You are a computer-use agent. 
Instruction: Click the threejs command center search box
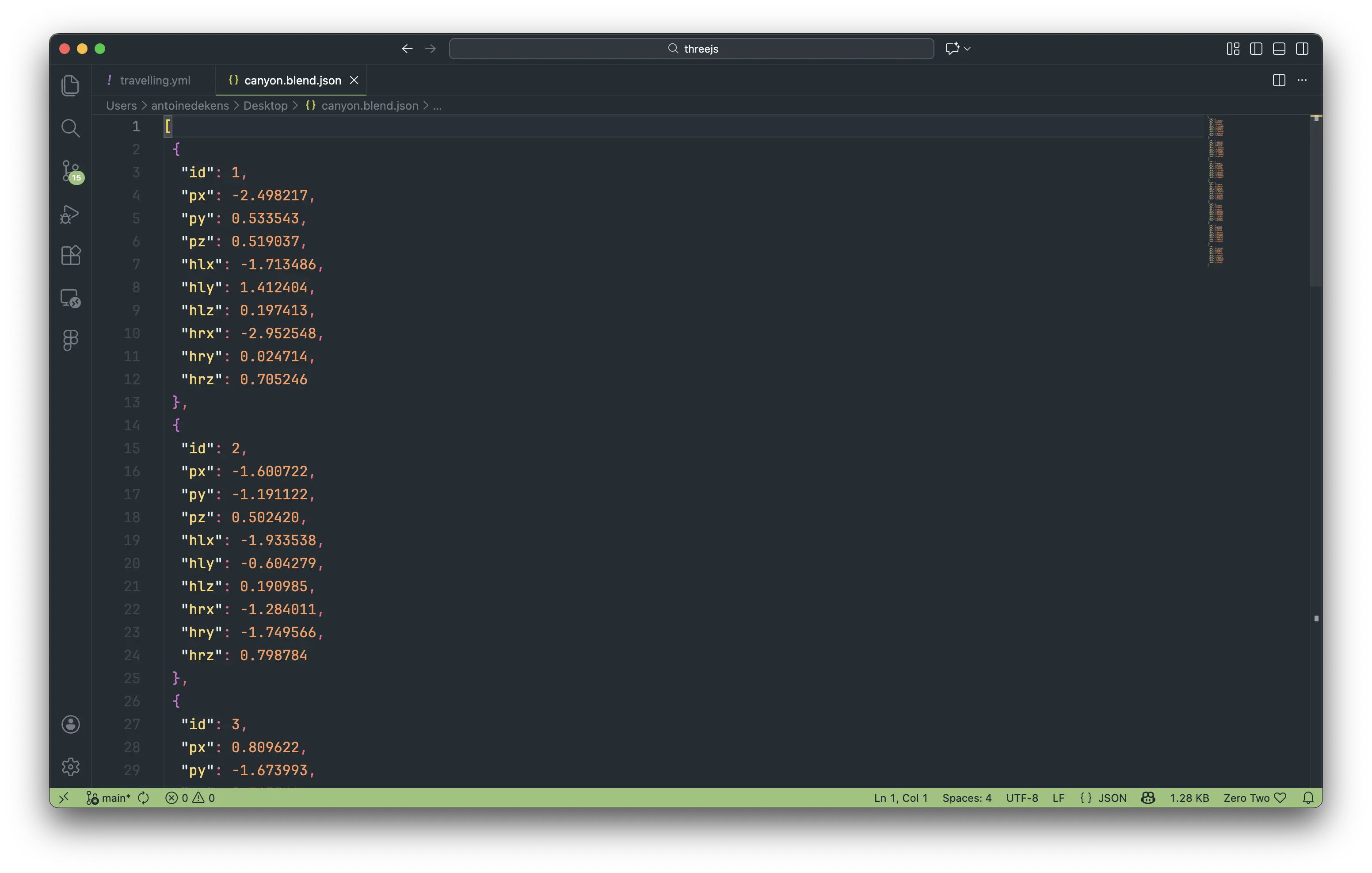691,49
